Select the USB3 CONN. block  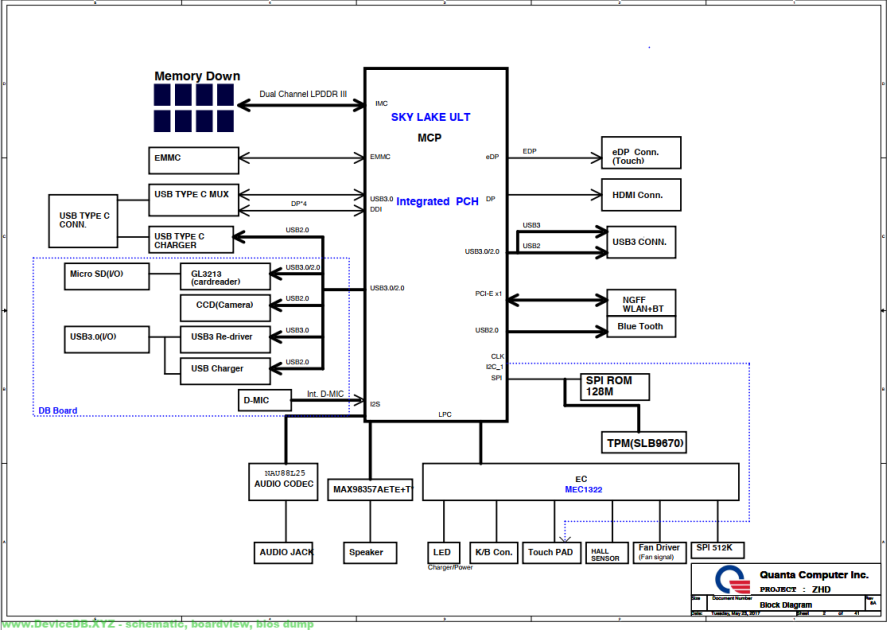pyautogui.click(x=641, y=242)
